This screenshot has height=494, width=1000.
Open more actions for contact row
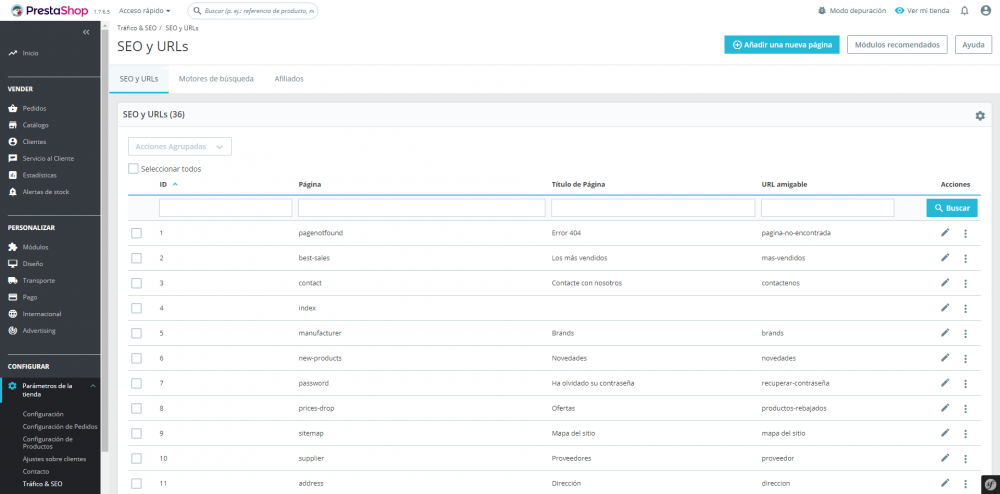point(965,283)
